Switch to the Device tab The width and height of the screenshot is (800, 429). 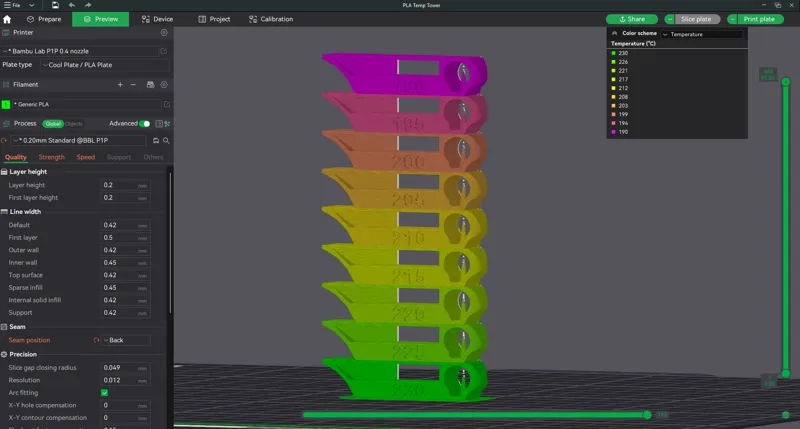coord(157,19)
